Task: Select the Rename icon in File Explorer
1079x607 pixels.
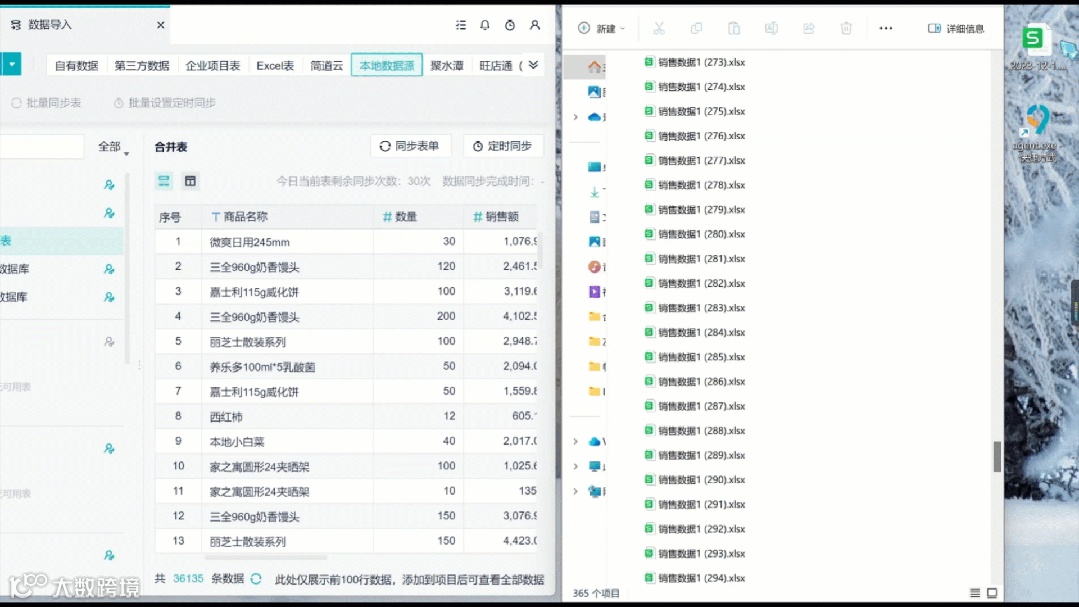Action: click(771, 28)
